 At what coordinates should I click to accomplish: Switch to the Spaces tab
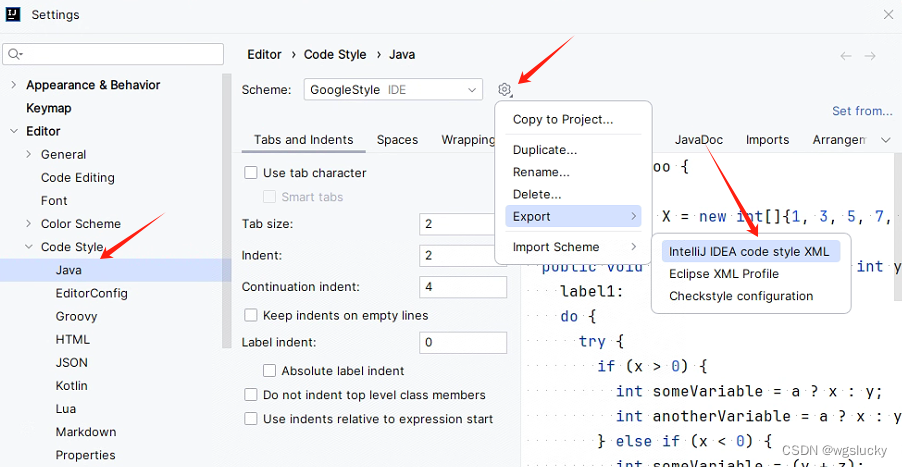coord(397,140)
